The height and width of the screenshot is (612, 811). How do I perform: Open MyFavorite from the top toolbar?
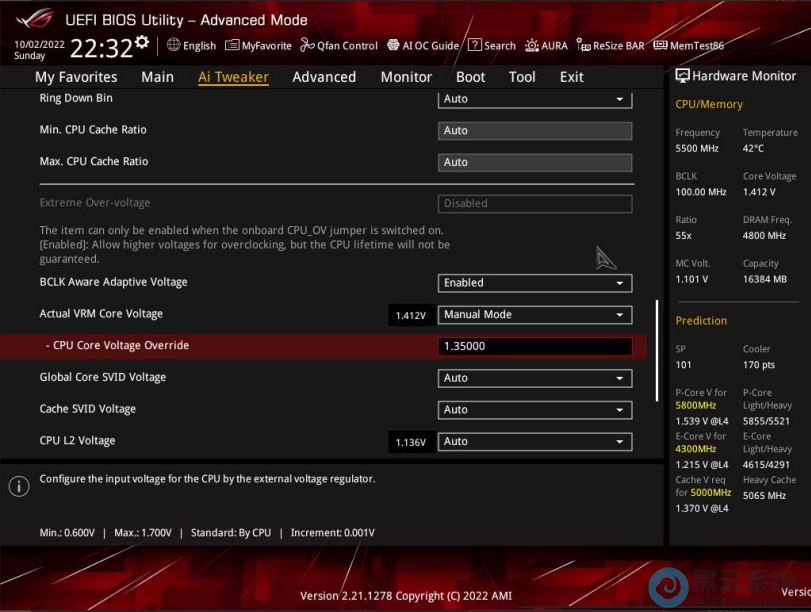click(258, 46)
